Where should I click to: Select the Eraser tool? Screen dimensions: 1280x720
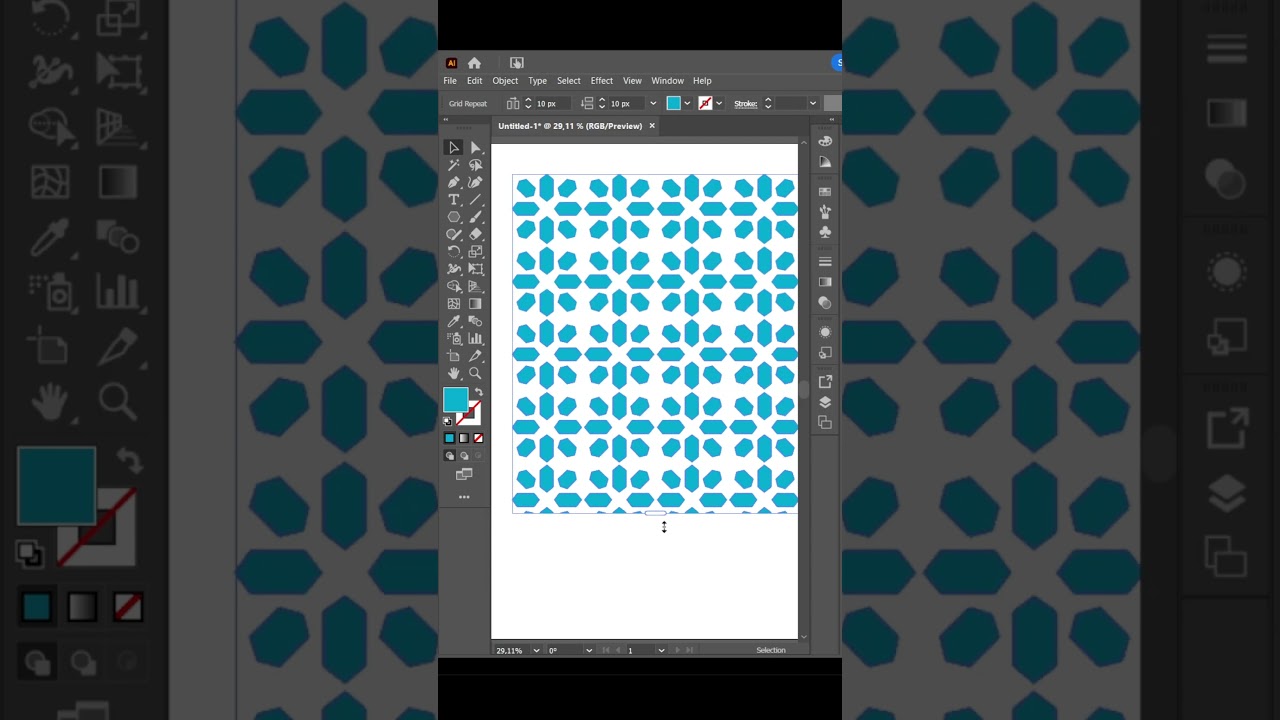tap(476, 234)
